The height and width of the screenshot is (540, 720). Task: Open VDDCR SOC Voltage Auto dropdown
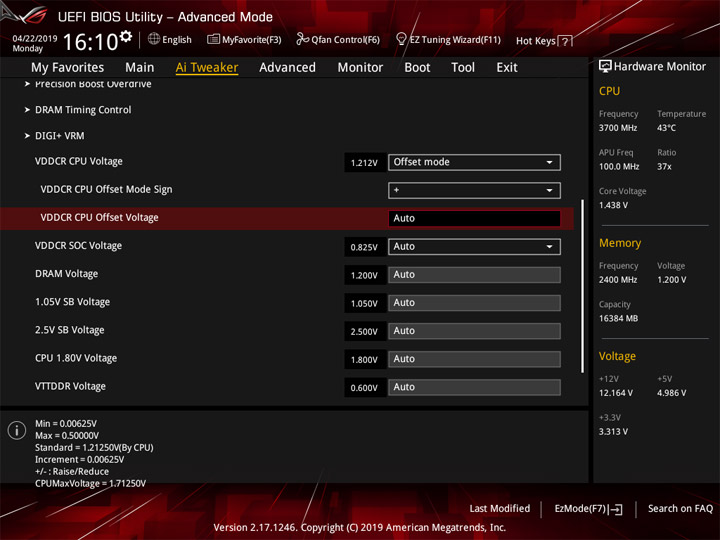click(474, 247)
